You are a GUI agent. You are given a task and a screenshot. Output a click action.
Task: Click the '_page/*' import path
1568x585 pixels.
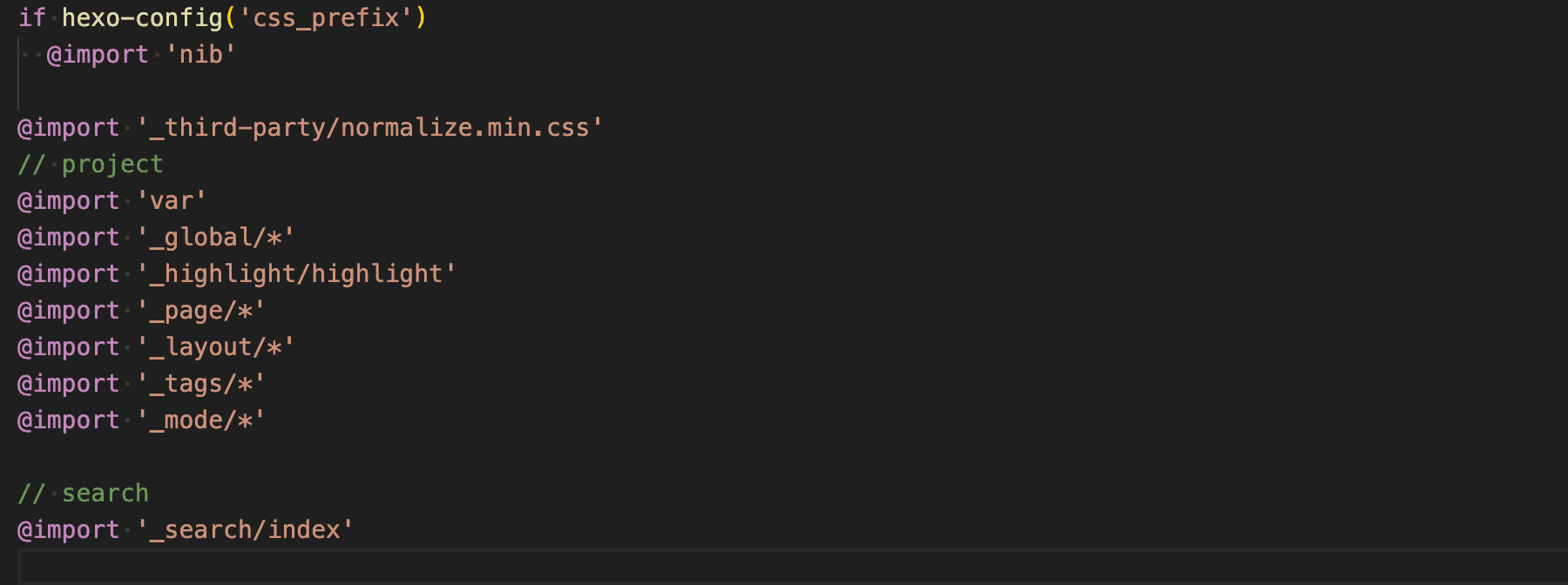[x=201, y=311]
